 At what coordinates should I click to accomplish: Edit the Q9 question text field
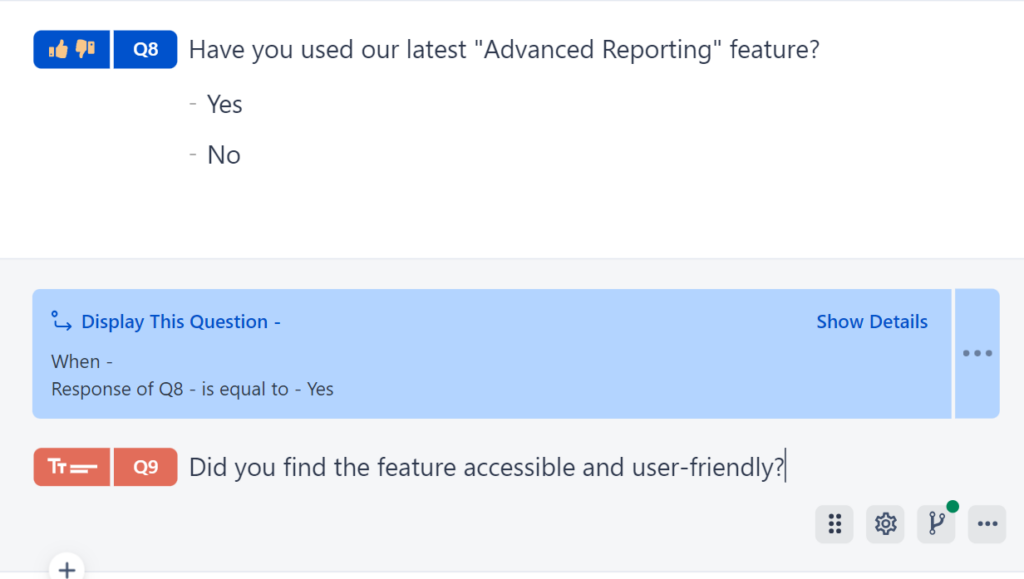point(488,467)
